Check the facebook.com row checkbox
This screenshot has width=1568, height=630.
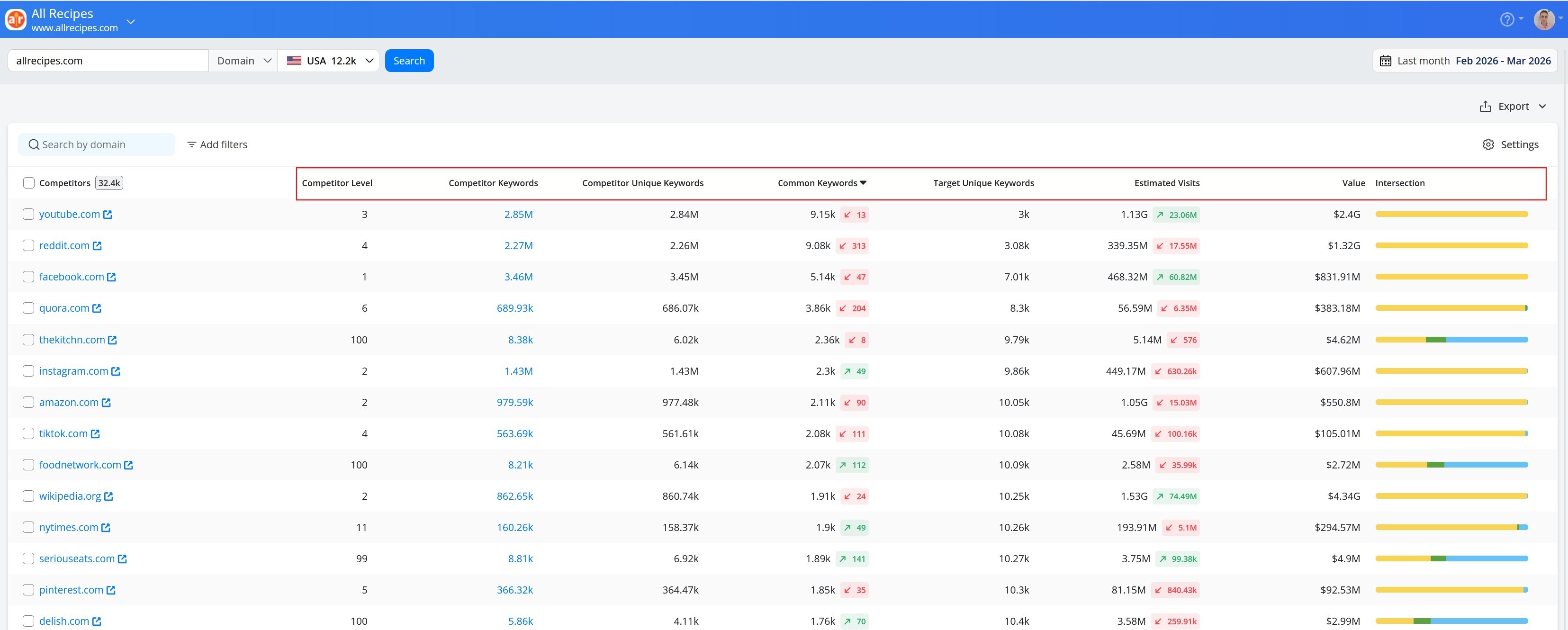(x=28, y=277)
